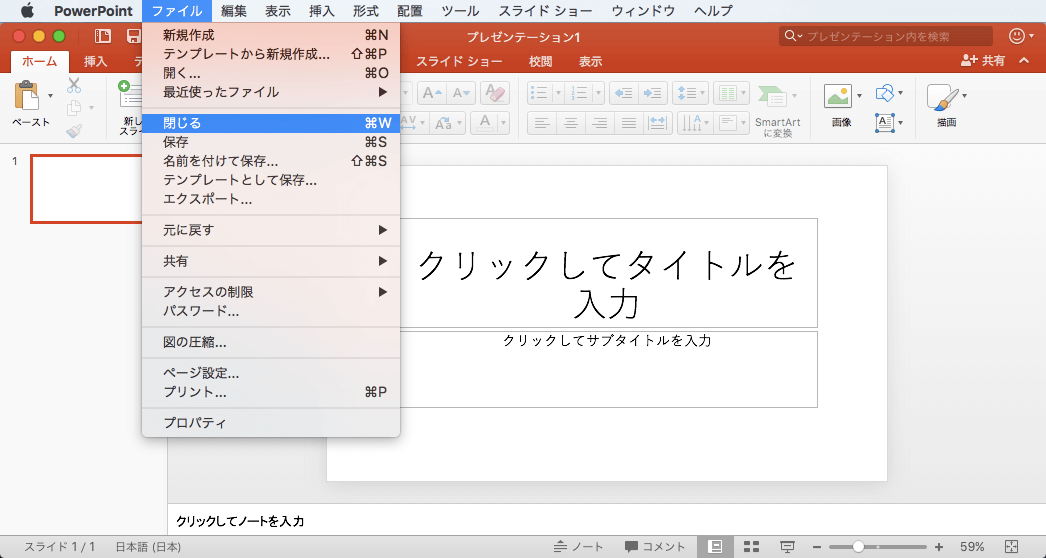Open the font color dropdown arrow

point(504,123)
